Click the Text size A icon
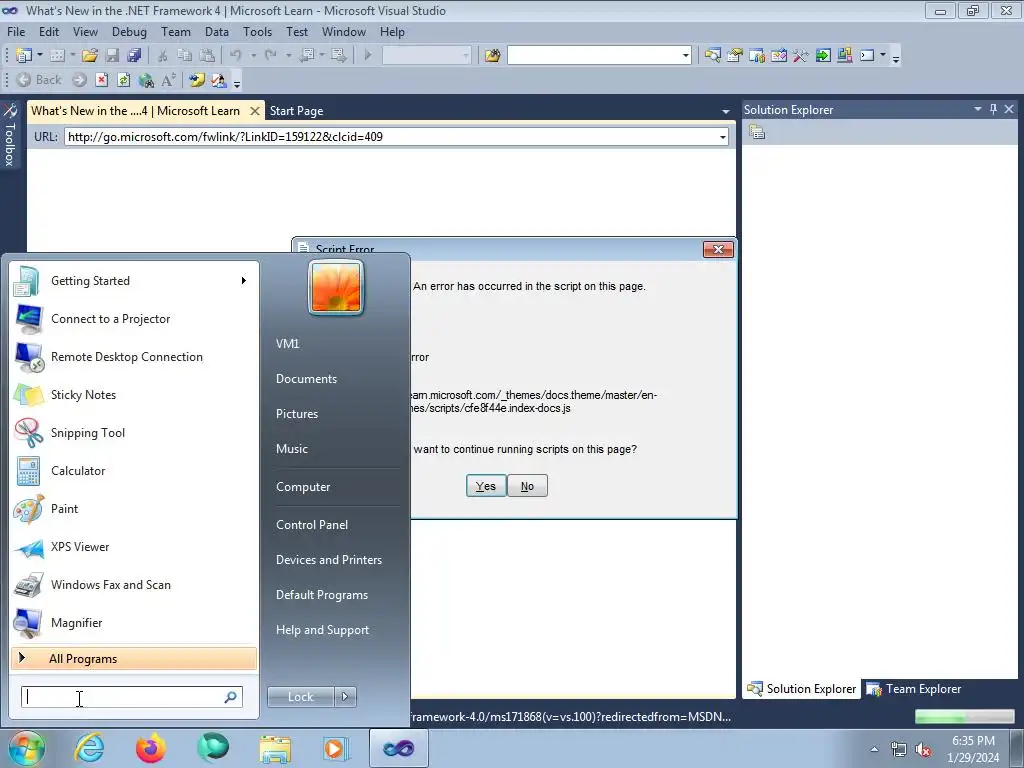The height and width of the screenshot is (768, 1024). [168, 80]
